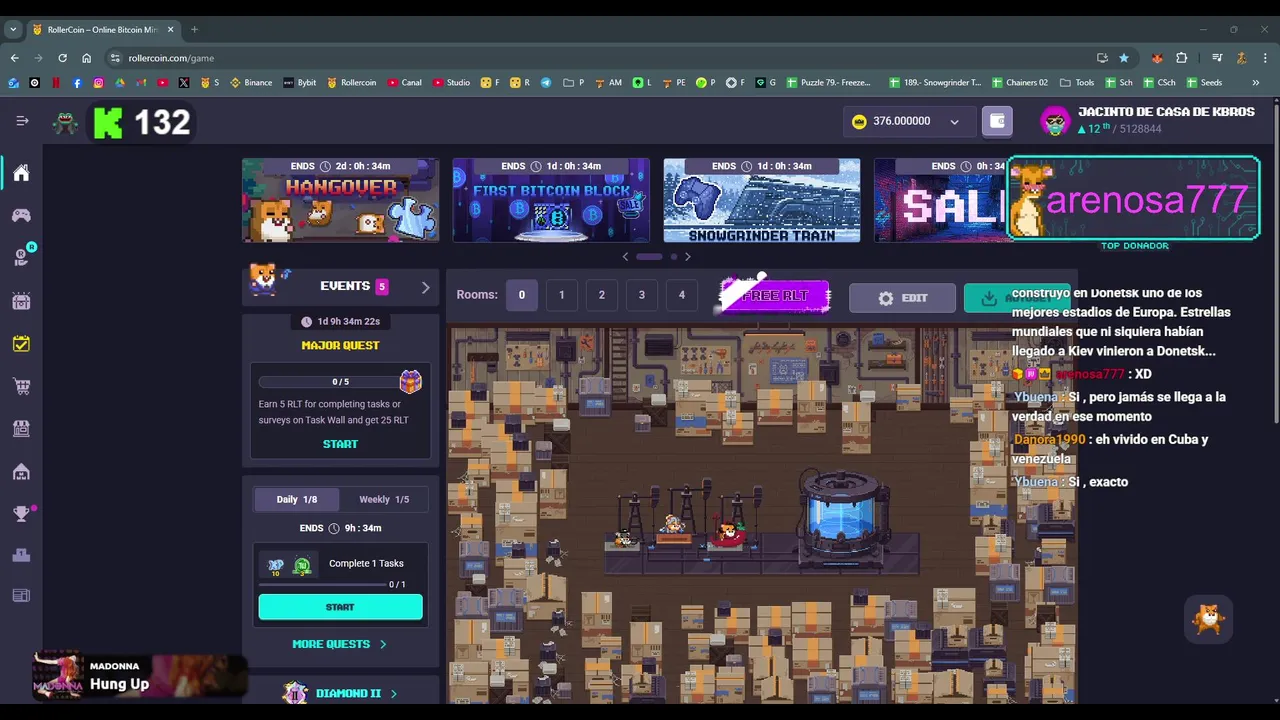Select room 0 tab
The width and height of the screenshot is (1280, 720).
pos(521,295)
